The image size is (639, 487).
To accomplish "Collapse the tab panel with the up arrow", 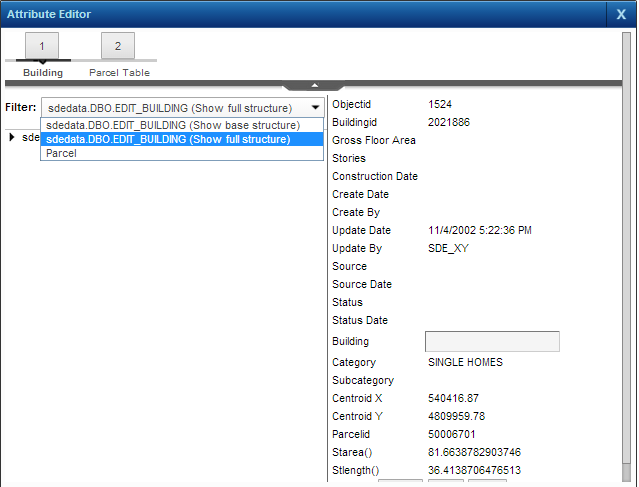I will [x=314, y=85].
